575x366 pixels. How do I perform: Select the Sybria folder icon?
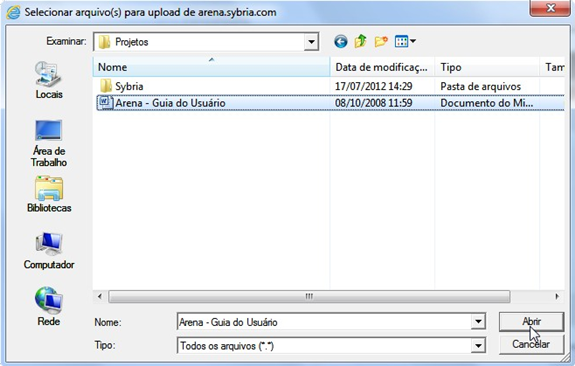tap(106, 86)
